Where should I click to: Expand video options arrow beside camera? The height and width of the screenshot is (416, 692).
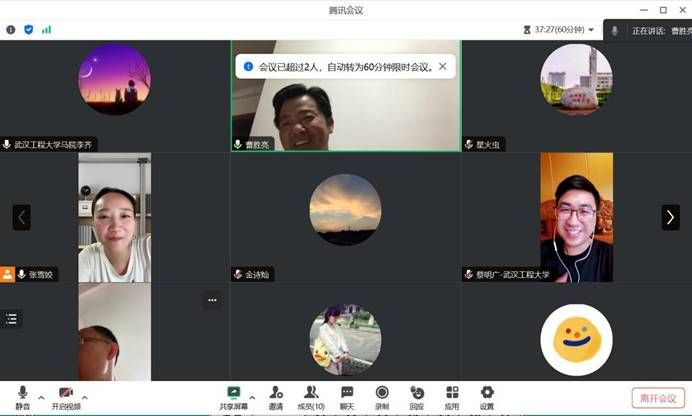[x=84, y=397]
